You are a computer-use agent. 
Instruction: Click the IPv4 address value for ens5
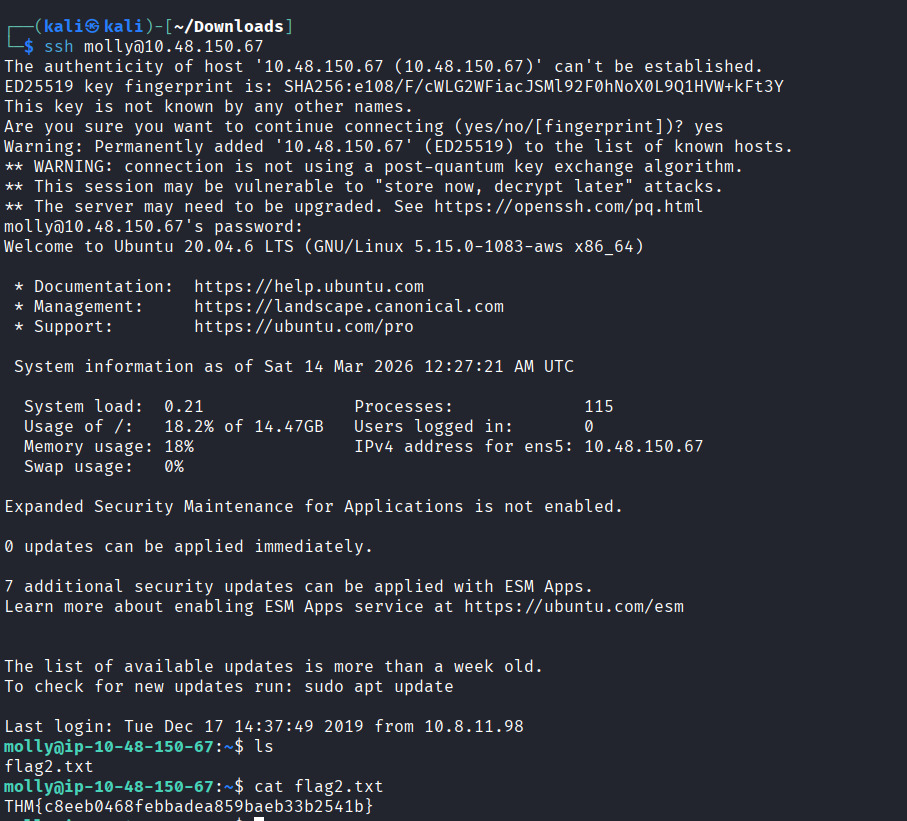pos(643,447)
